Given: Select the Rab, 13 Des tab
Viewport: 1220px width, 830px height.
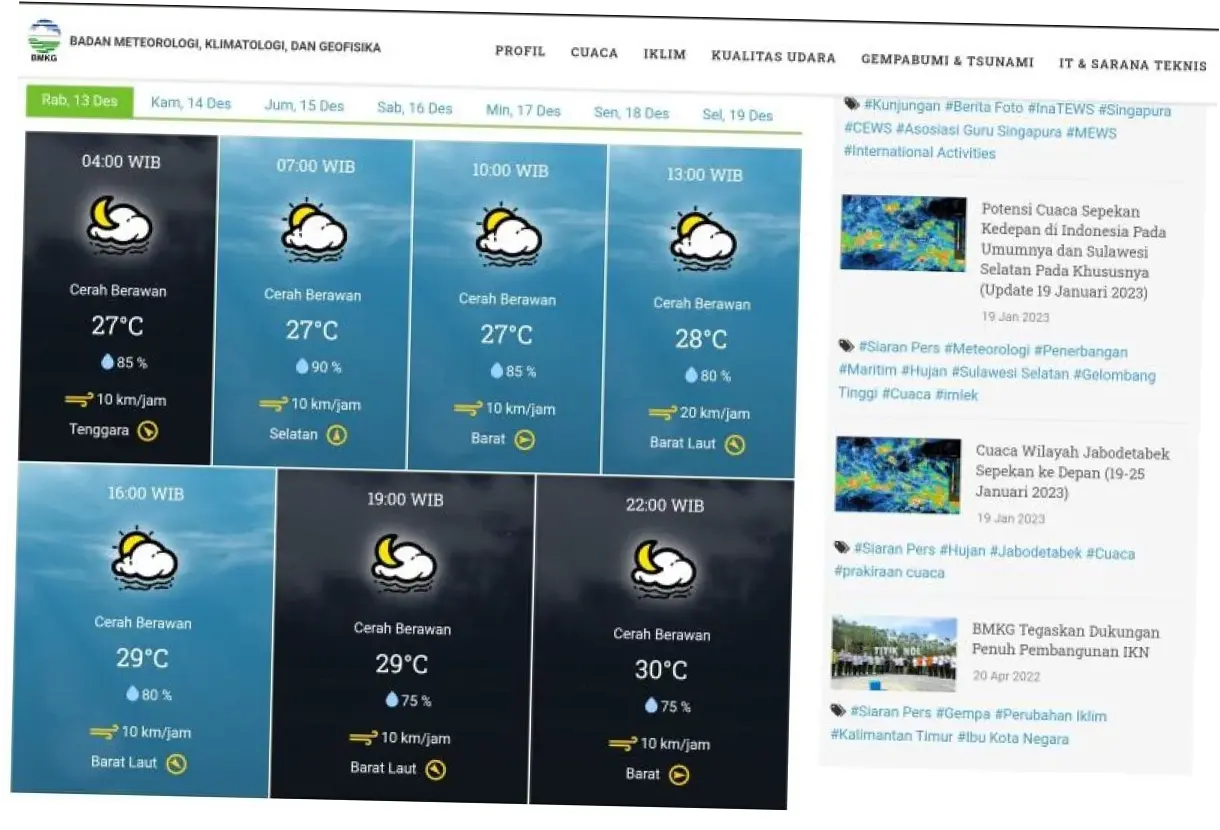Looking at the screenshot, I should coord(80,101).
